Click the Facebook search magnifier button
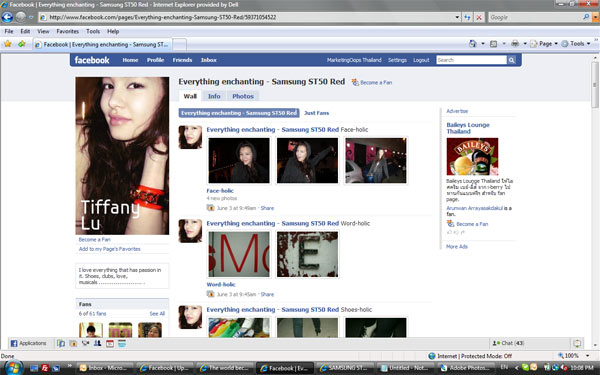Viewport: 600px width, 375px height. click(x=512, y=60)
